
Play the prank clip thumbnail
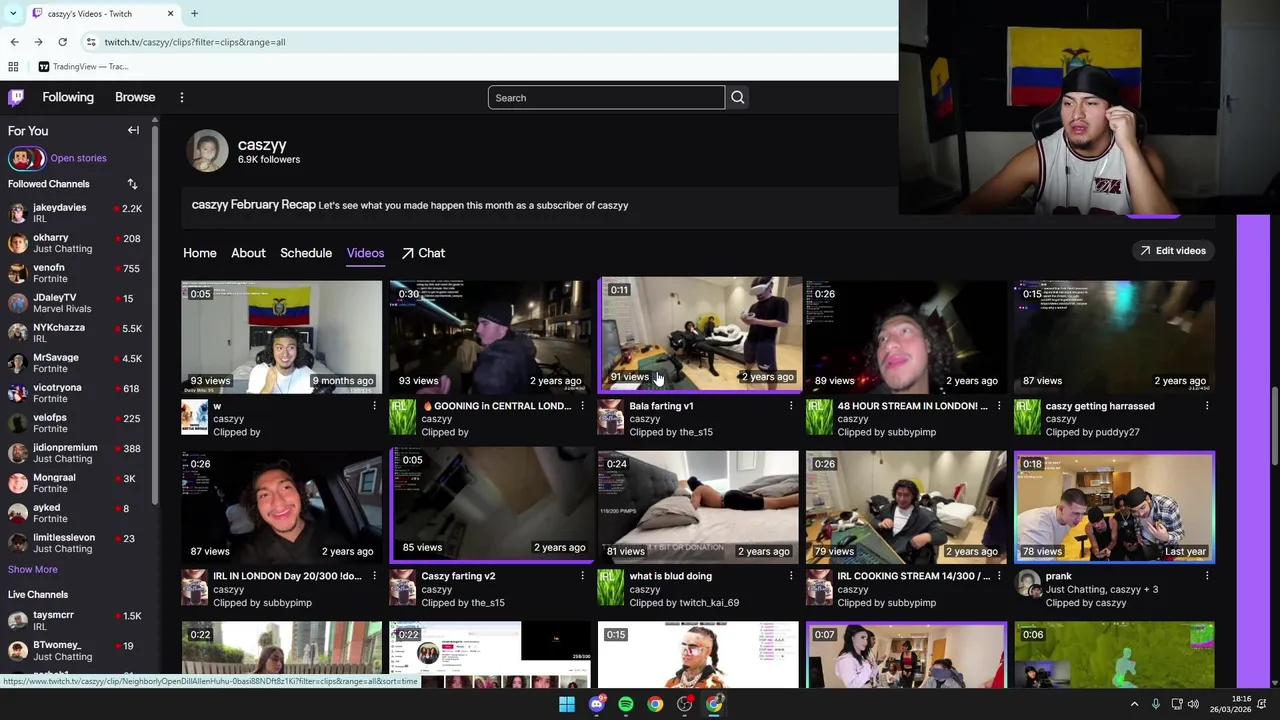1115,507
